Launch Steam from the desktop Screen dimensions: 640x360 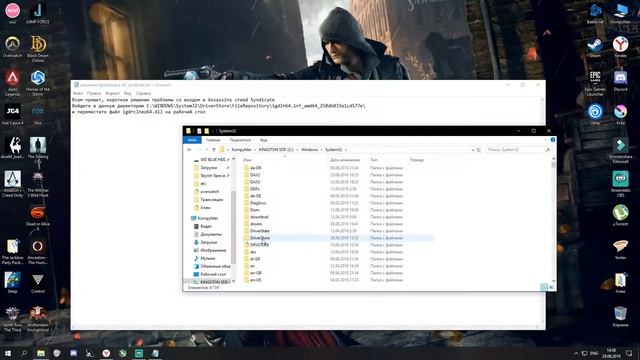tap(595, 47)
